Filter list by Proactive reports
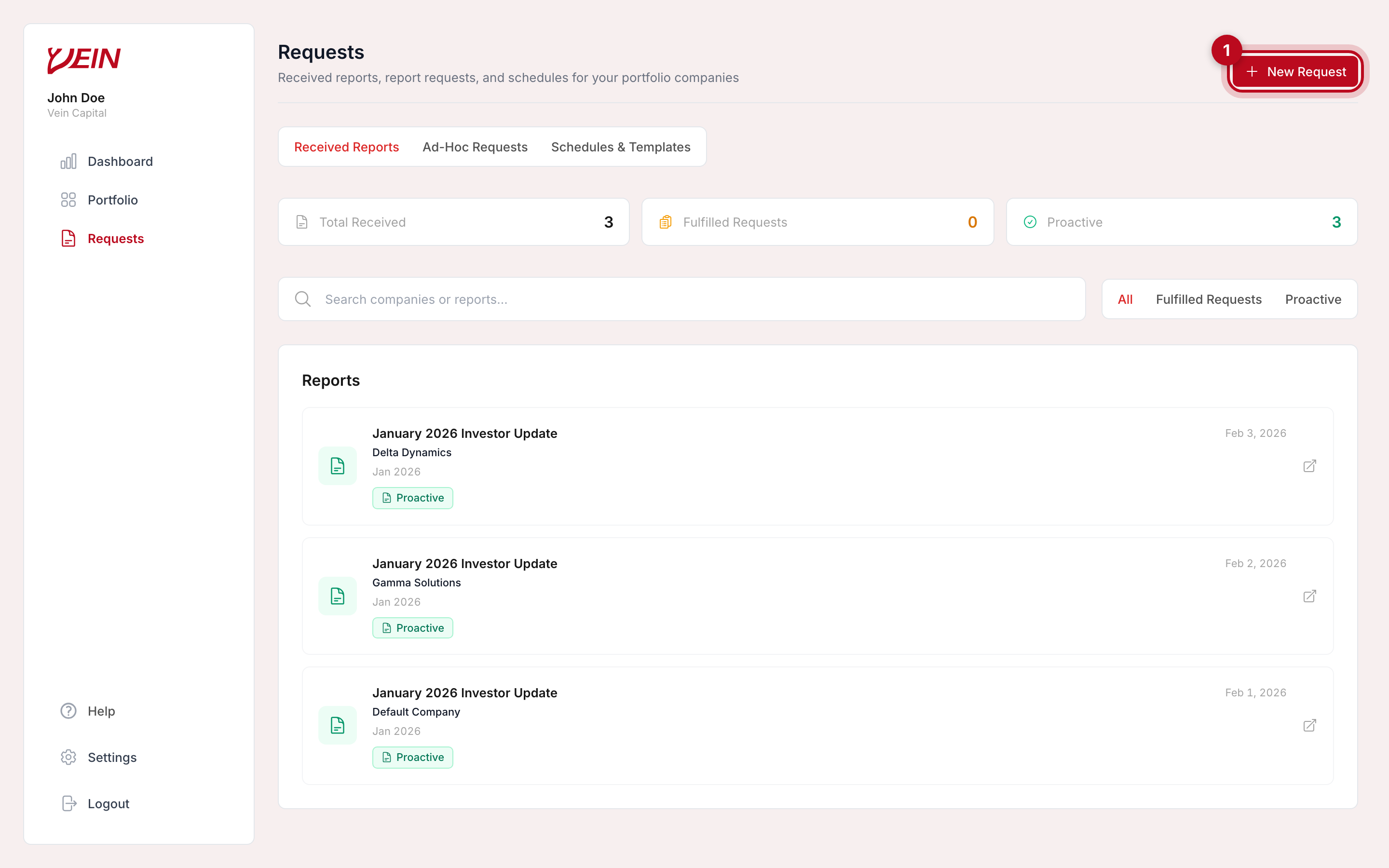 coord(1313,299)
